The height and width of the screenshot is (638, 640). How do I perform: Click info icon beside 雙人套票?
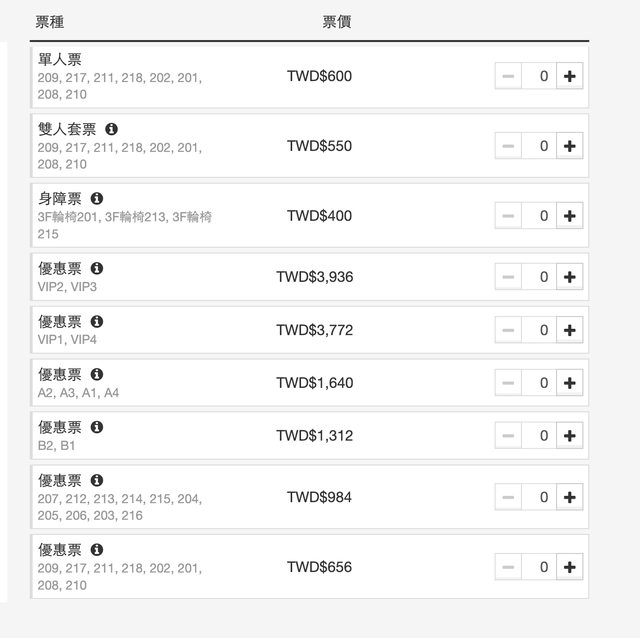coord(111,129)
